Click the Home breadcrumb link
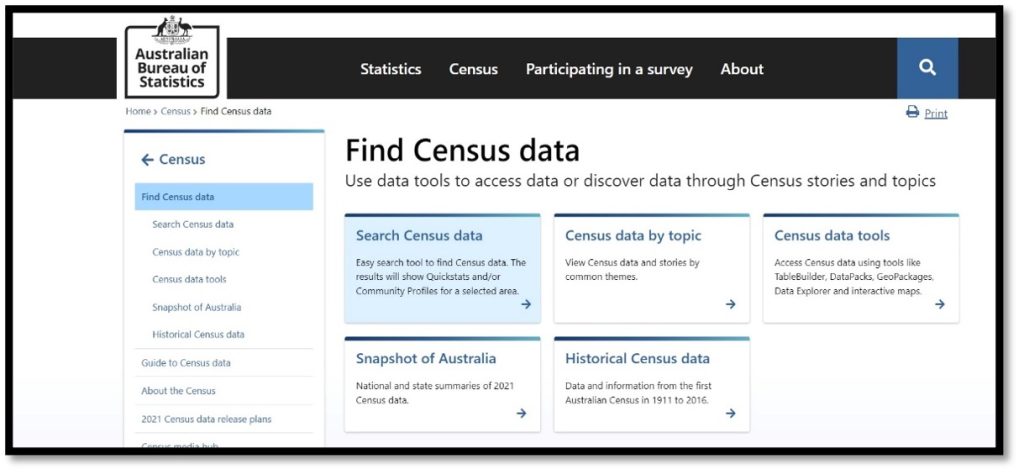1024x475 pixels. (137, 111)
